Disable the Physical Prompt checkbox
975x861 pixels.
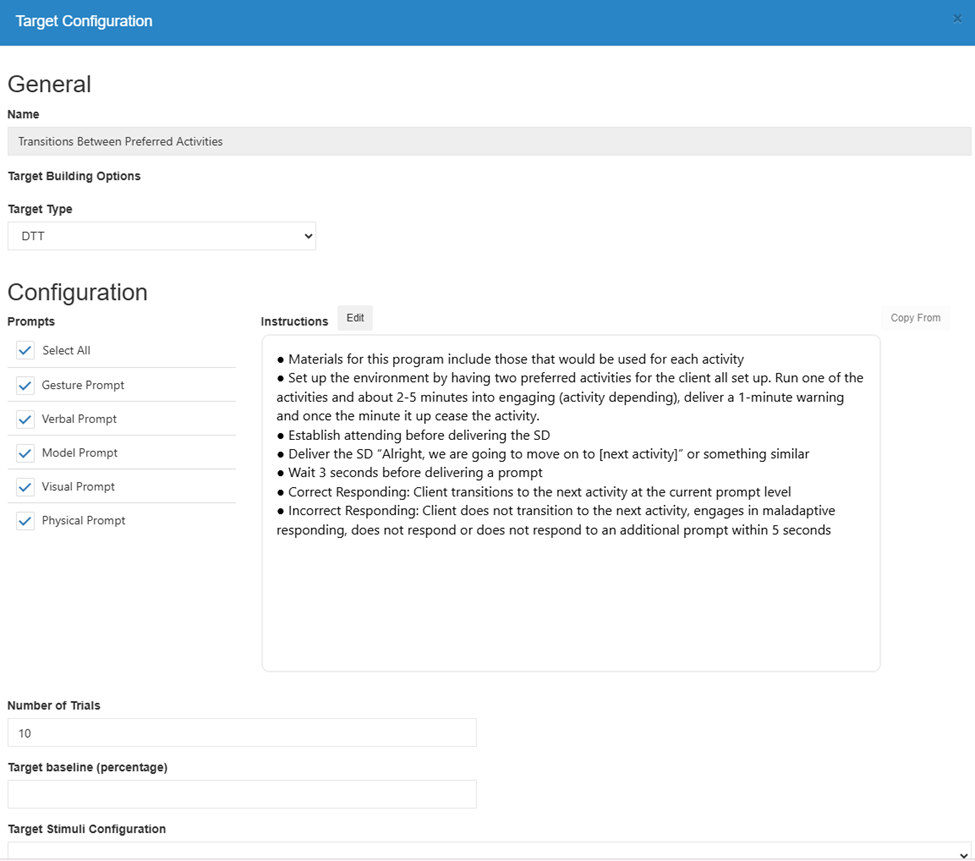pos(25,521)
